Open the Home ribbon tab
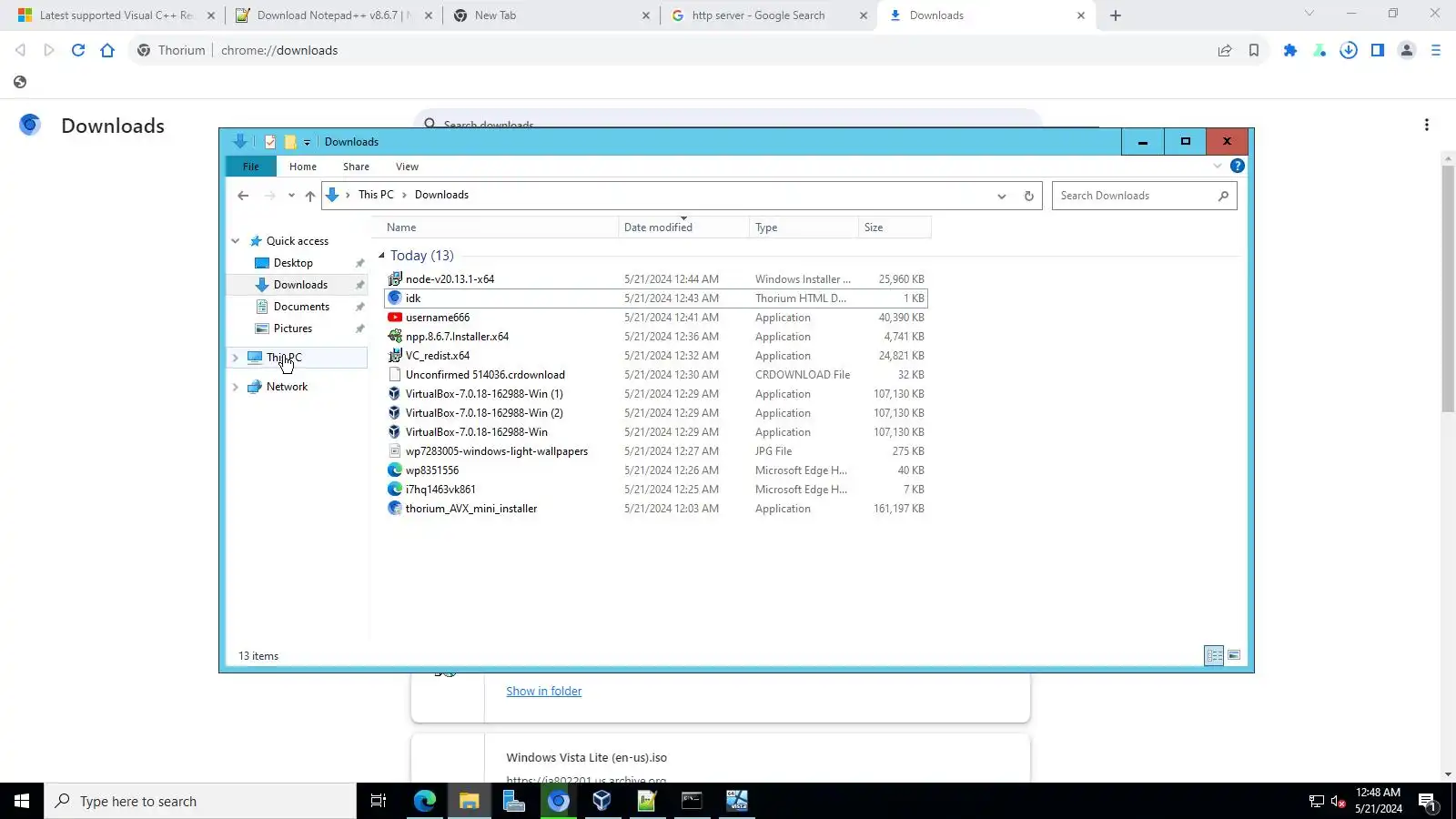 point(303,167)
